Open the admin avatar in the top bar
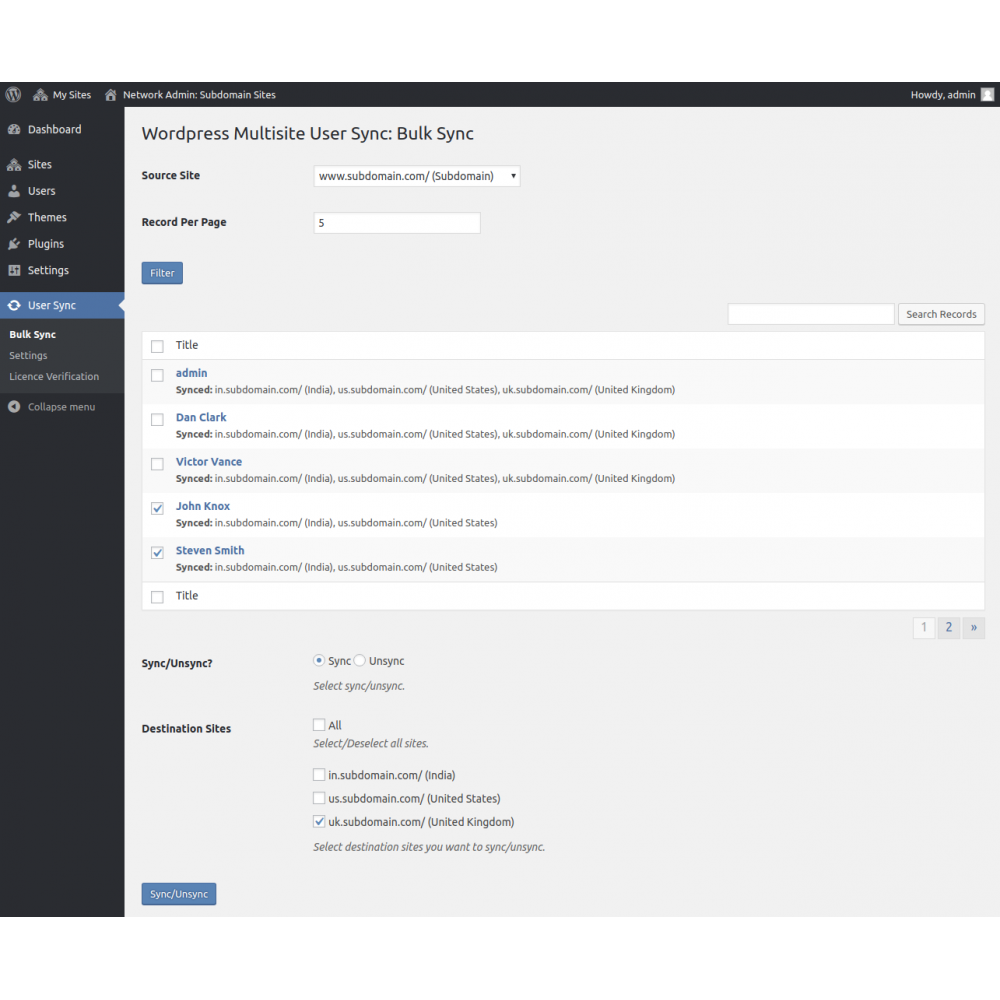 pos(987,94)
